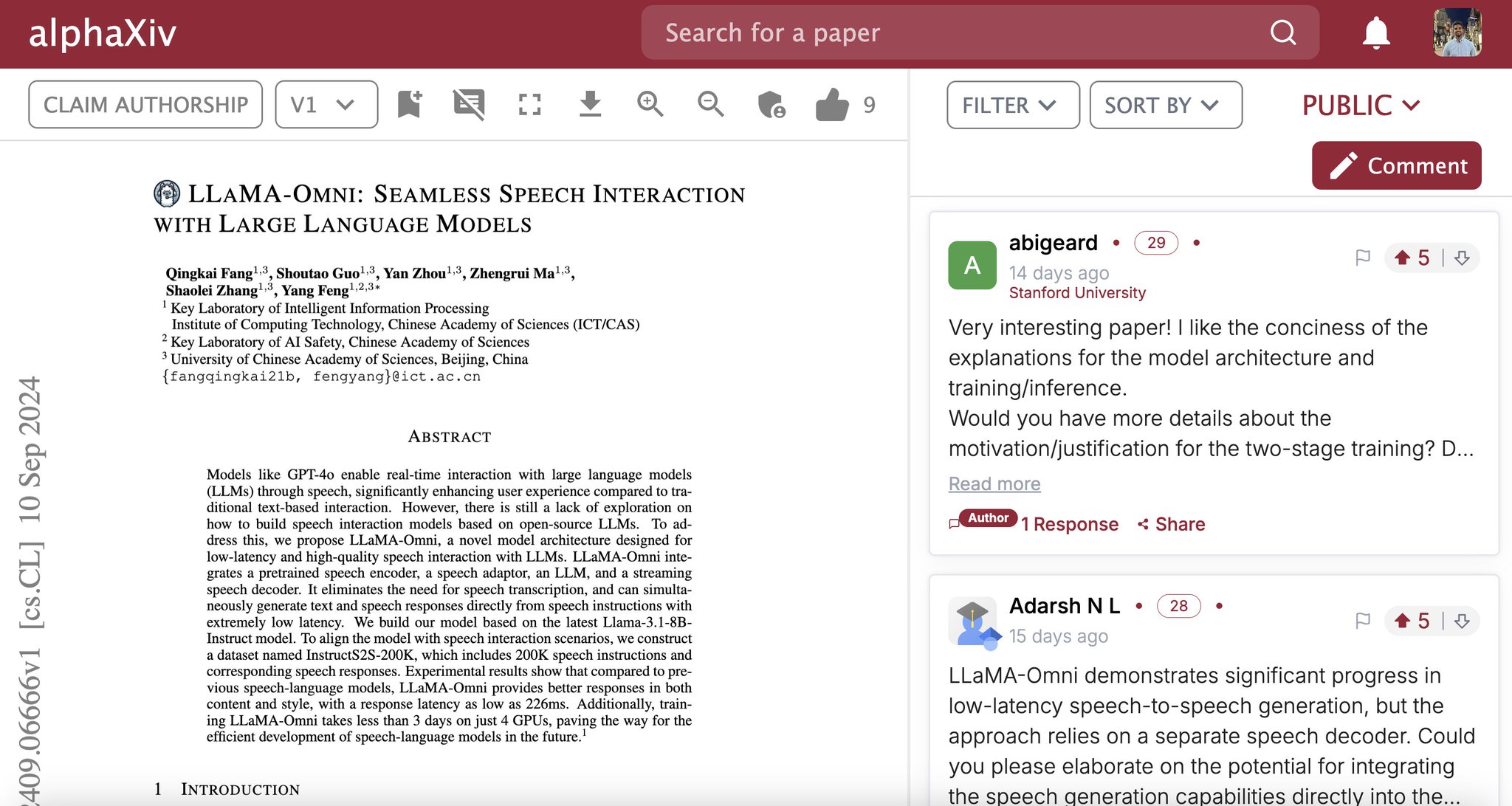Screen dimensions: 1512x806
Task: Upvote abigeard's comment
Action: pyautogui.click(x=1403, y=258)
